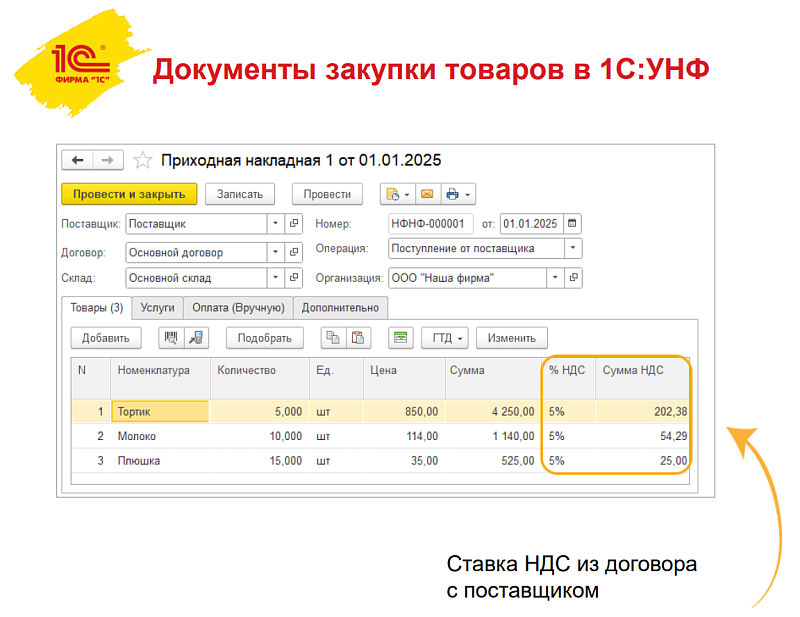
Task: Open Поставщик record via open-link icon
Action: (294, 224)
